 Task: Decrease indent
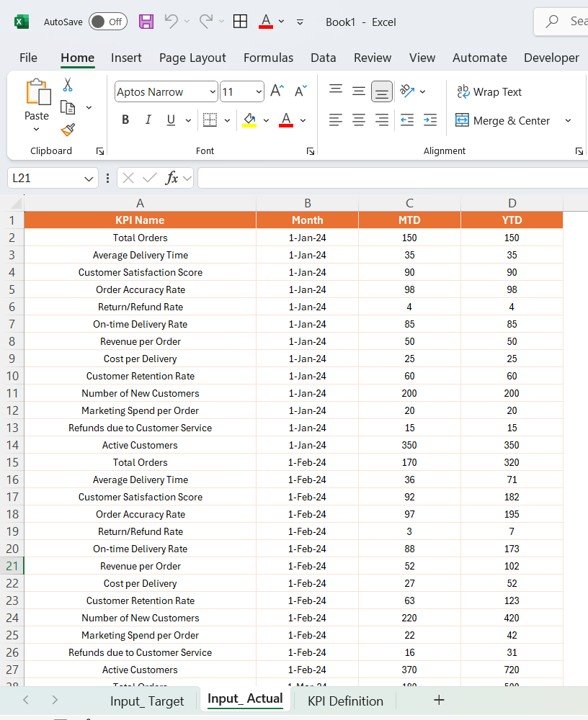click(407, 120)
